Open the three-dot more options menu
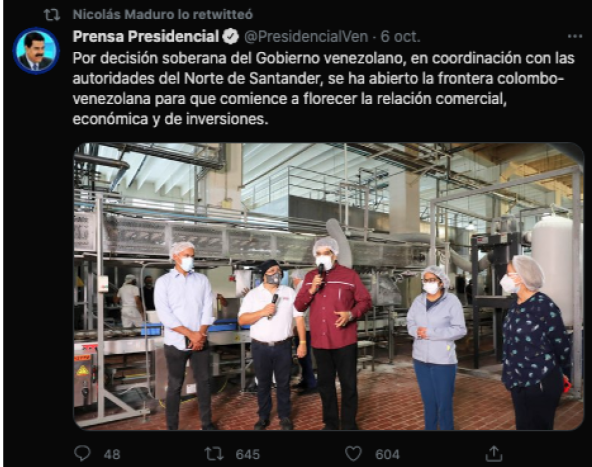Viewport: 592px width, 467px height. 575,36
